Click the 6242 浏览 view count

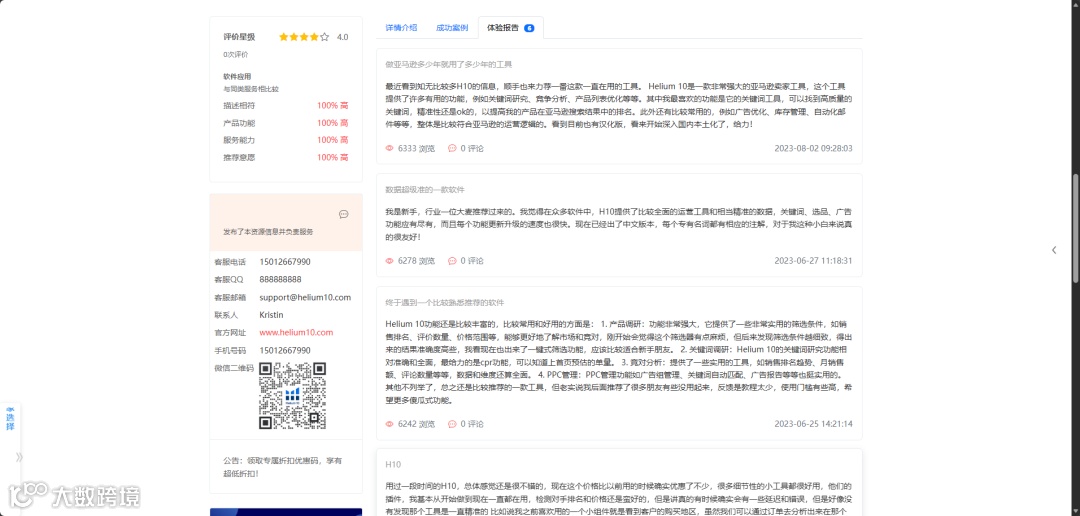pyautogui.click(x=416, y=424)
